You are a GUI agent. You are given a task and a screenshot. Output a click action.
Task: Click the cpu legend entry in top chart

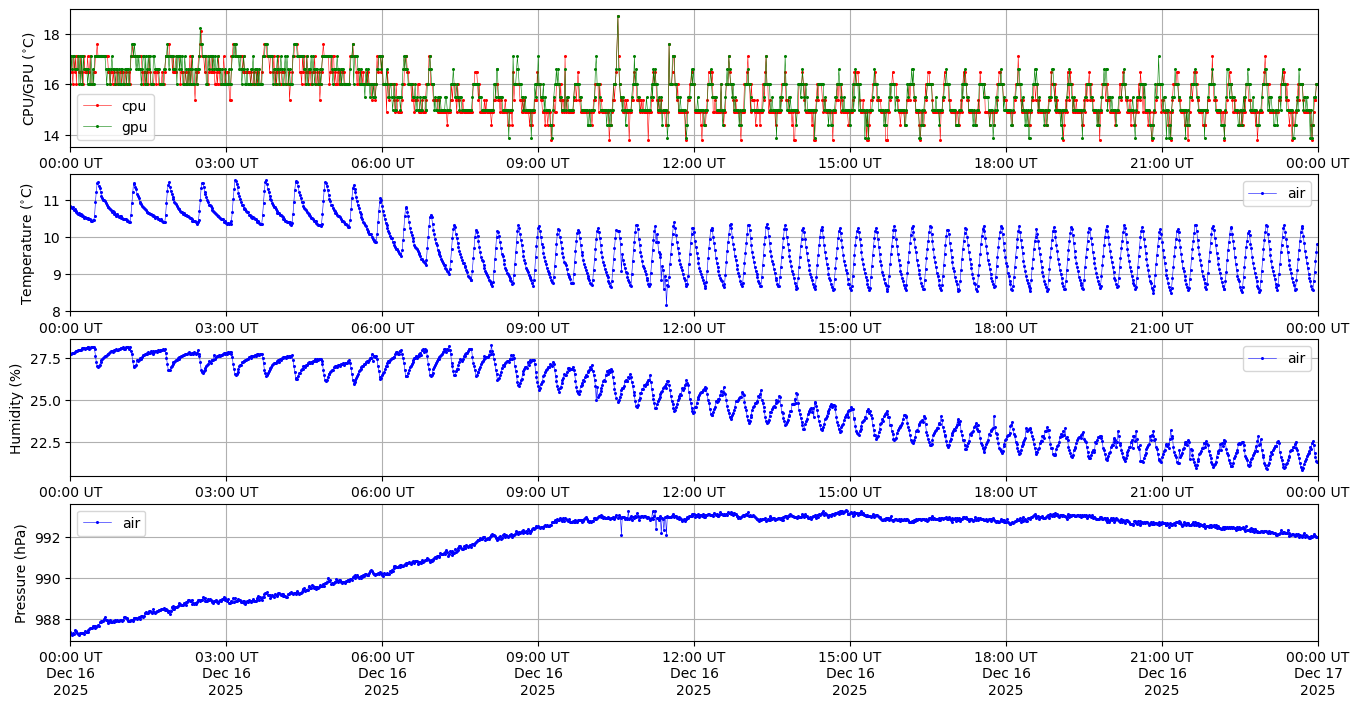[x=133, y=106]
